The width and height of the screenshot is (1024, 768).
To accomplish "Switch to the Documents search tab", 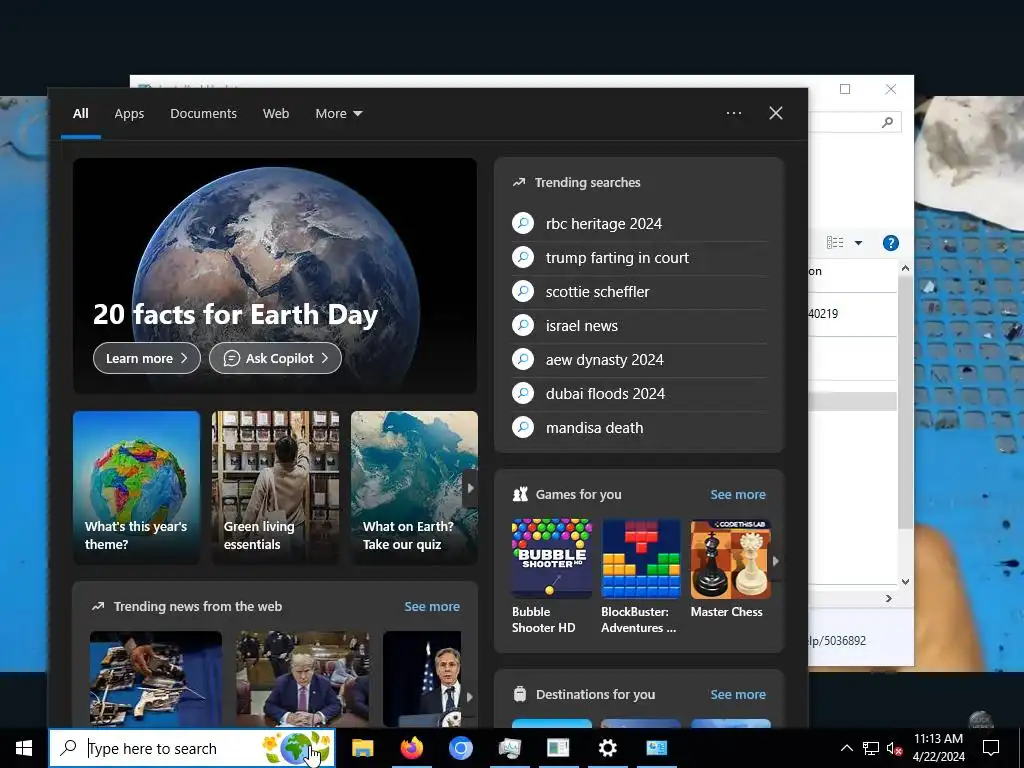I will (x=203, y=114).
